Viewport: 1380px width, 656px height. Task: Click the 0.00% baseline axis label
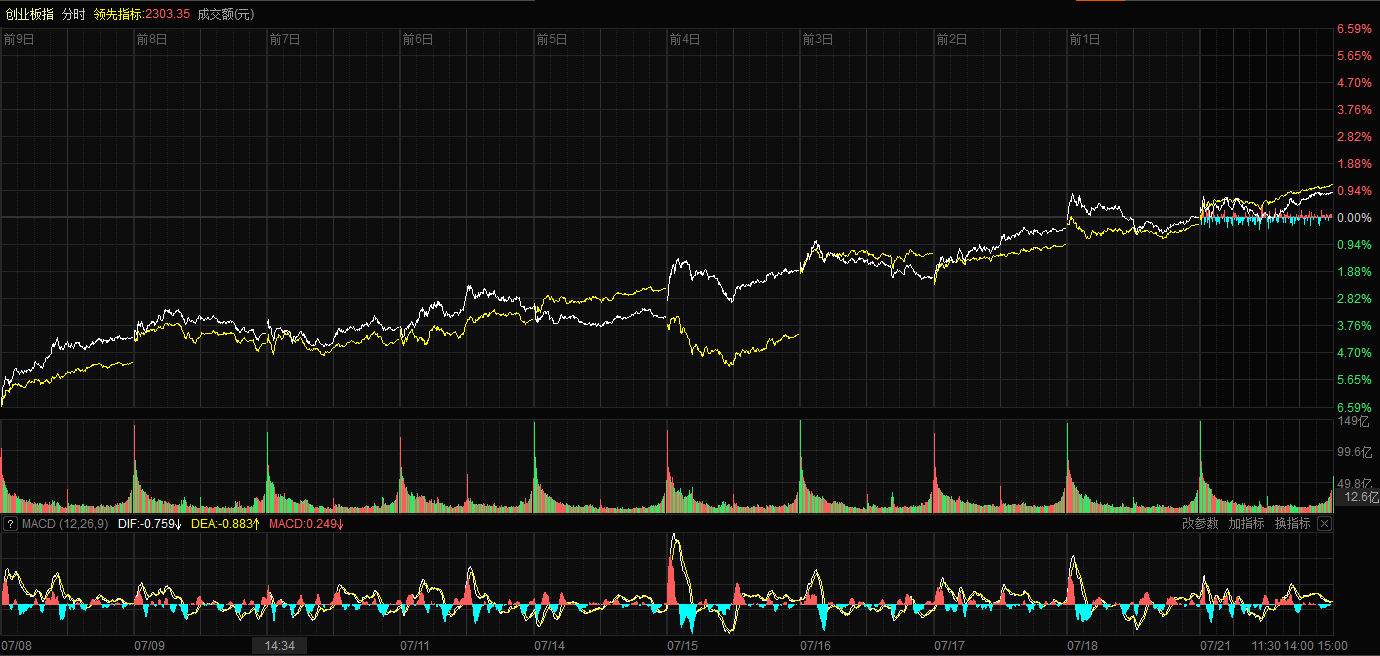pos(1354,218)
